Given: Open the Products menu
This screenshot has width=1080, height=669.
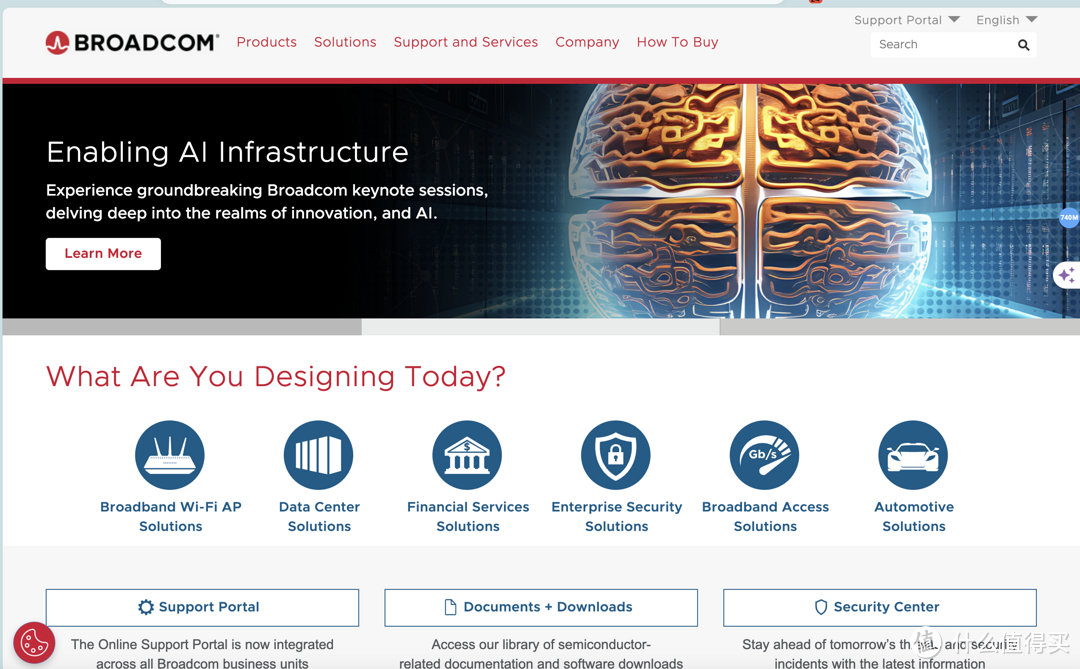Looking at the screenshot, I should pos(267,42).
